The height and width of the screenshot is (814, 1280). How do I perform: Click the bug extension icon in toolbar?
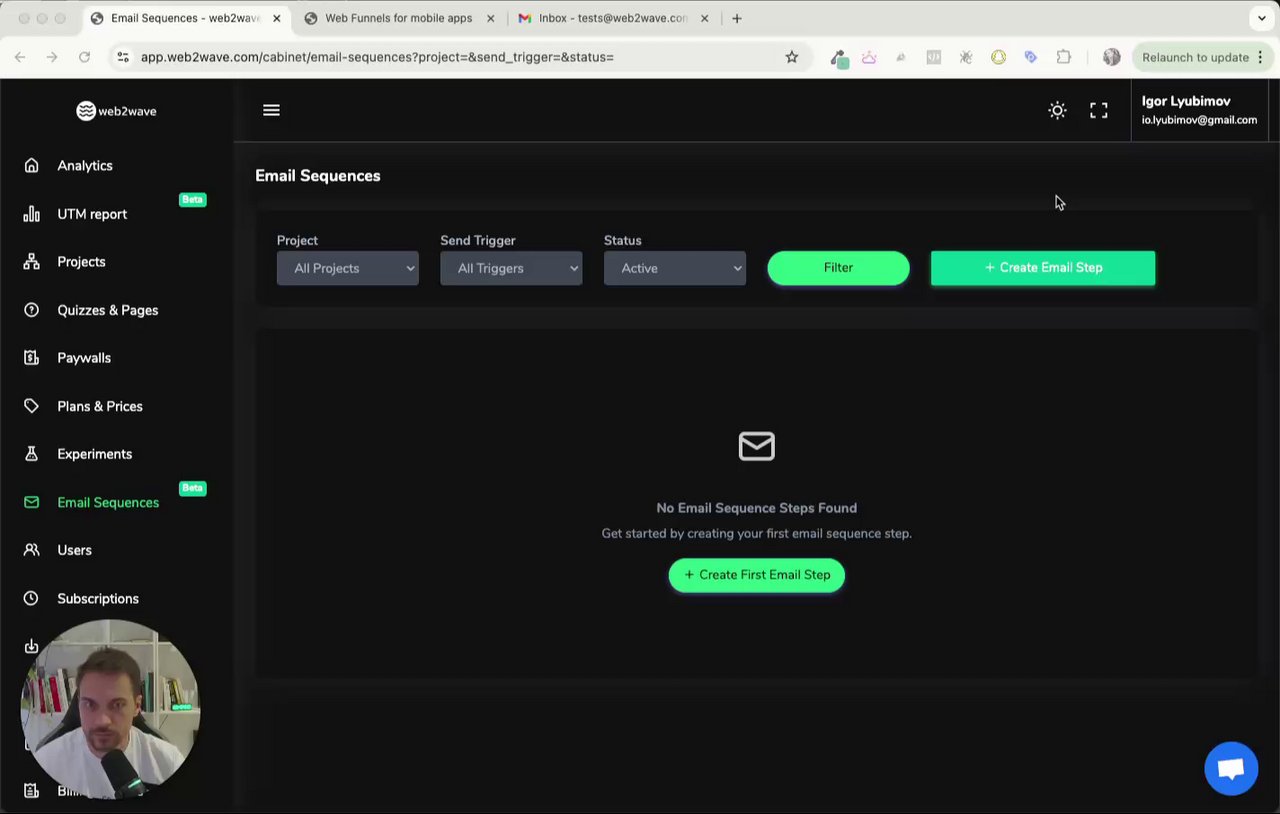click(966, 57)
